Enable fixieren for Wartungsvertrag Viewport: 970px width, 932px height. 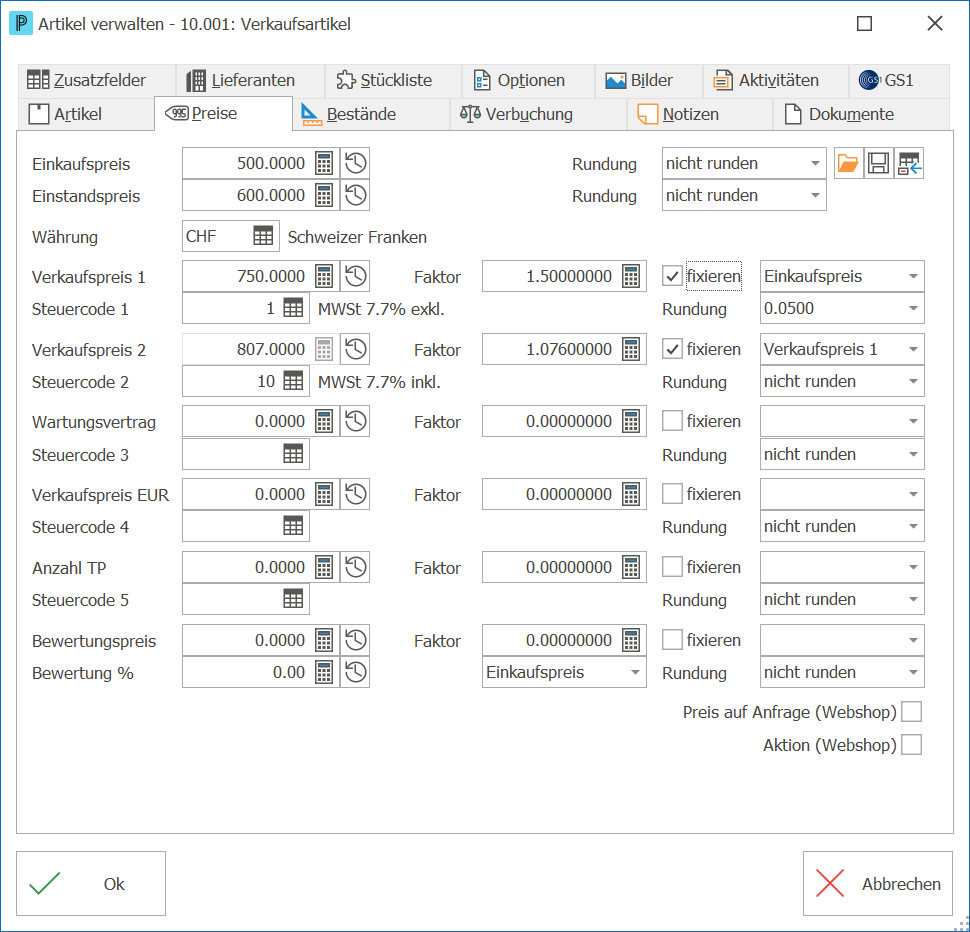coord(672,421)
